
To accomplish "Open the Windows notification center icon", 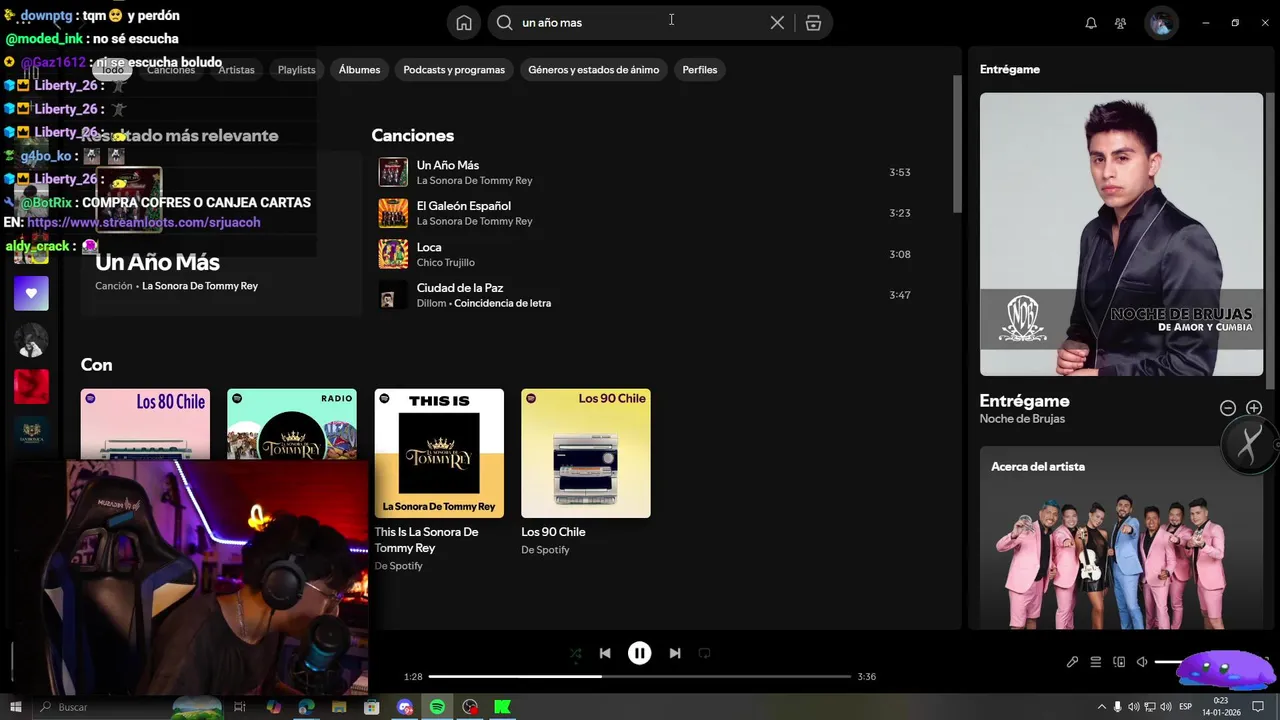I will (1258, 707).
